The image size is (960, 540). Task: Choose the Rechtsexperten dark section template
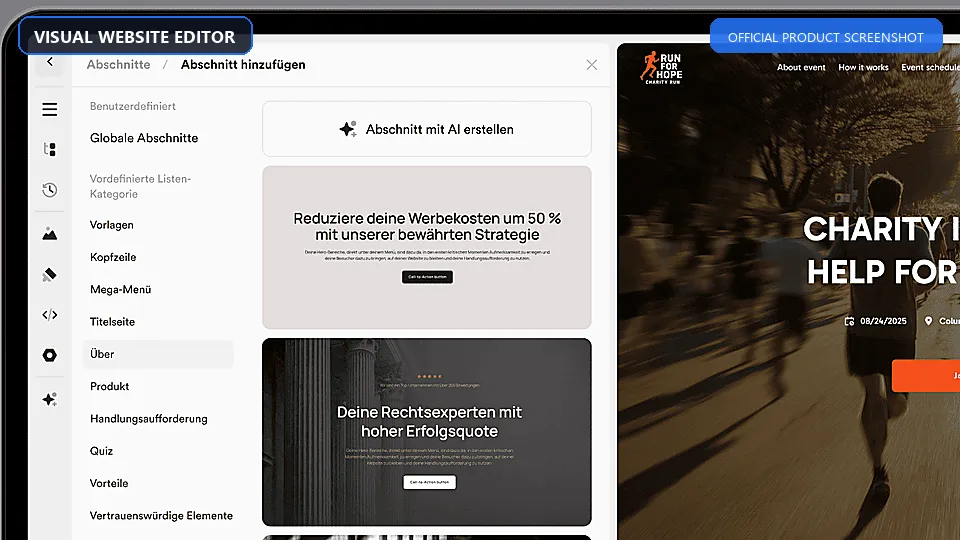pos(427,432)
